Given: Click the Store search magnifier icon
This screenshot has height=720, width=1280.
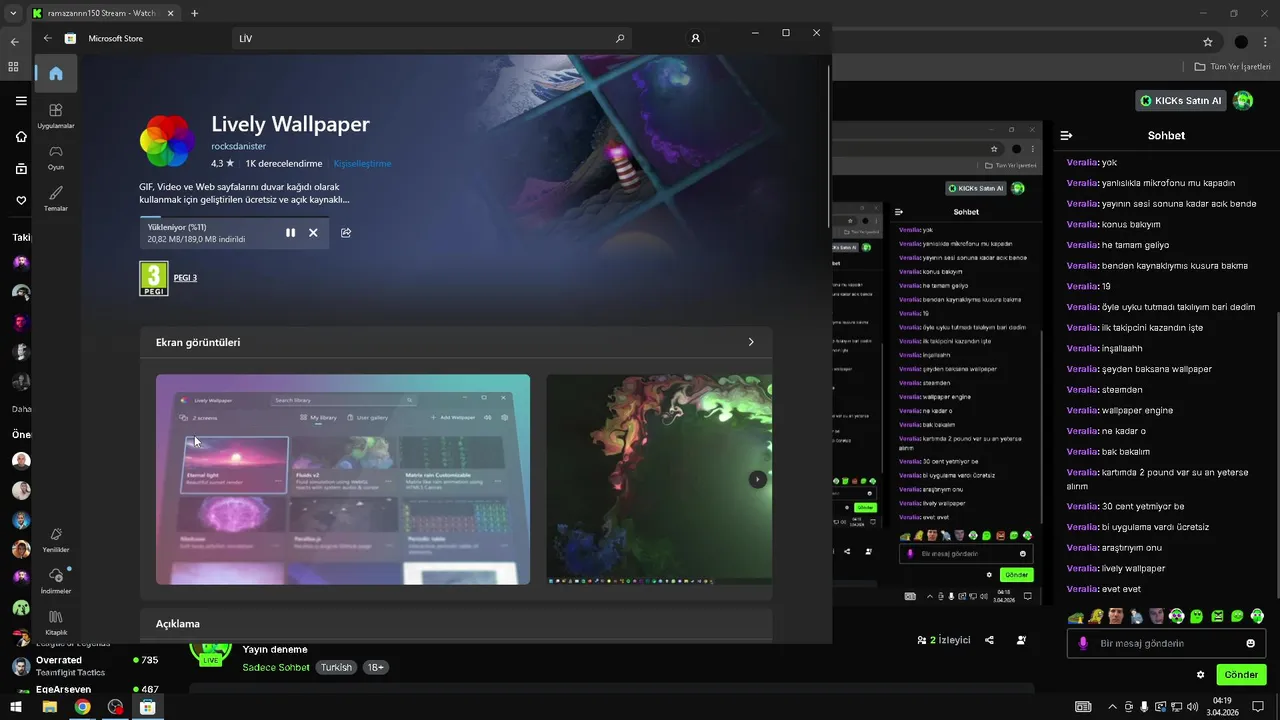Looking at the screenshot, I should [x=620, y=38].
